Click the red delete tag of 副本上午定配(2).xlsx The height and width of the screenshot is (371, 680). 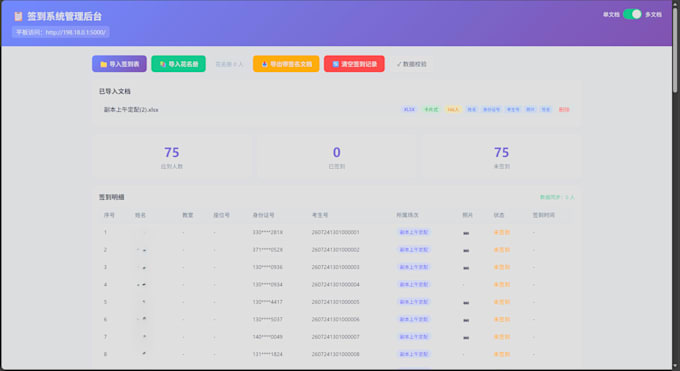[564, 110]
